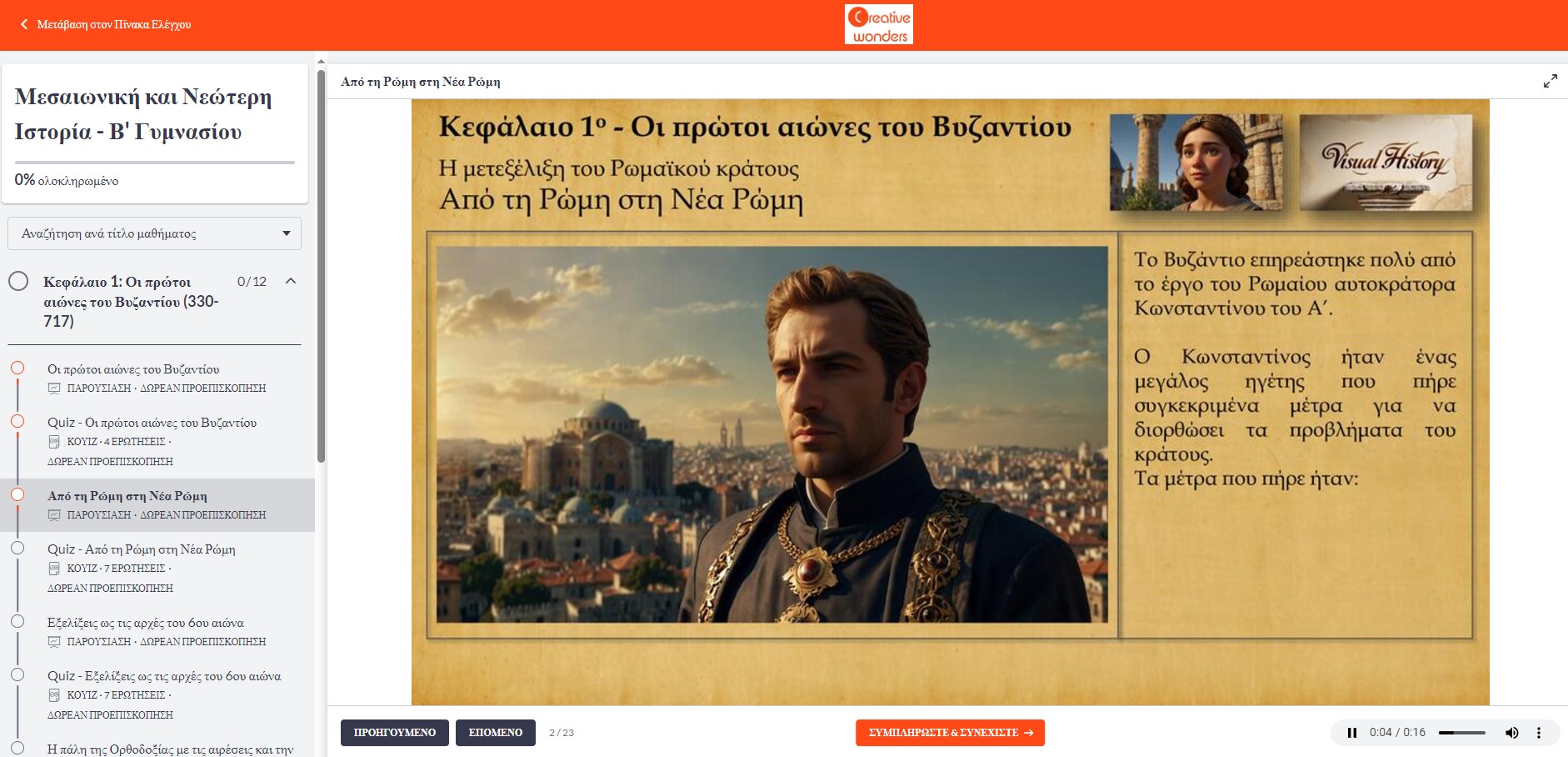This screenshot has height=757, width=1568.
Task: Open the Αναζήτηση ανά τίτλο μαθήματος dropdown
Action: pos(154,233)
